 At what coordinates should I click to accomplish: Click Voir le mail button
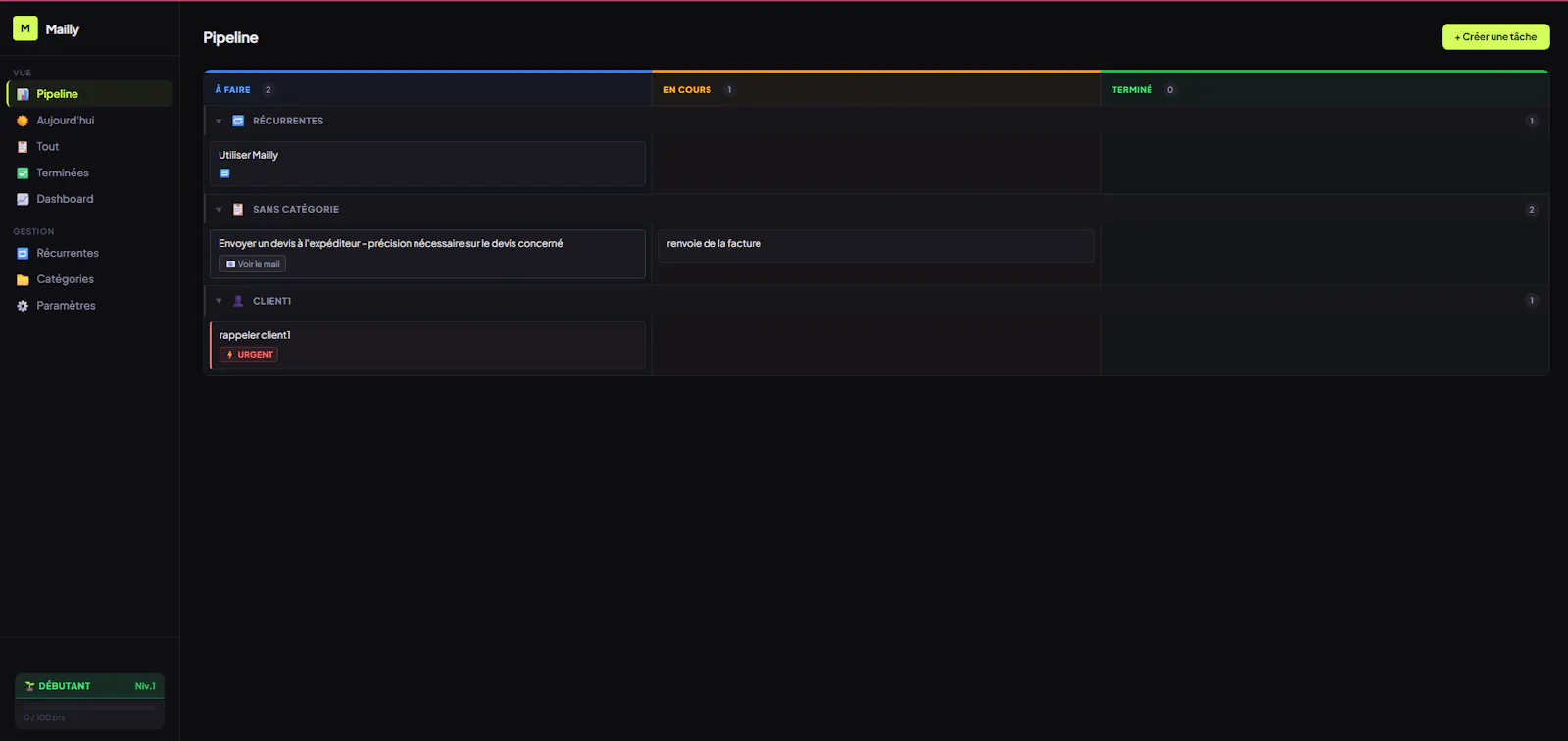[253, 264]
